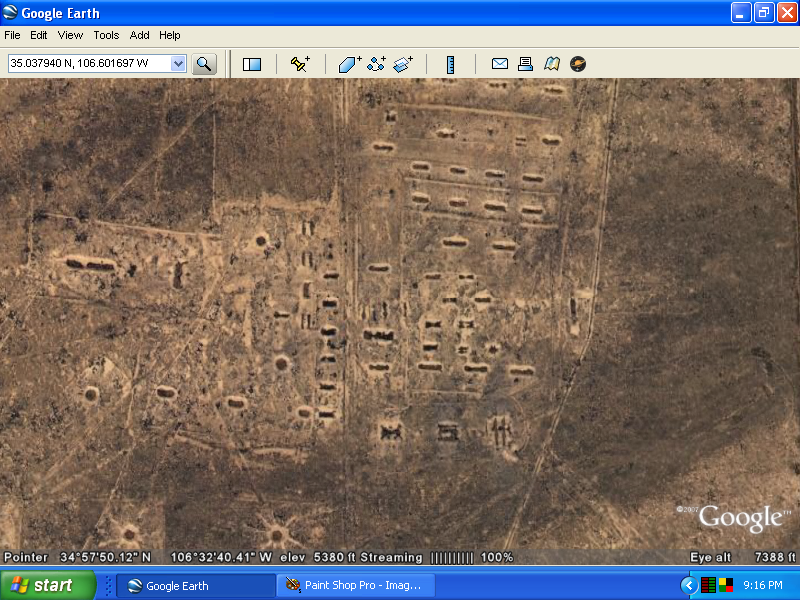Open the search history dropdown arrow
800x600 pixels.
[x=178, y=64]
